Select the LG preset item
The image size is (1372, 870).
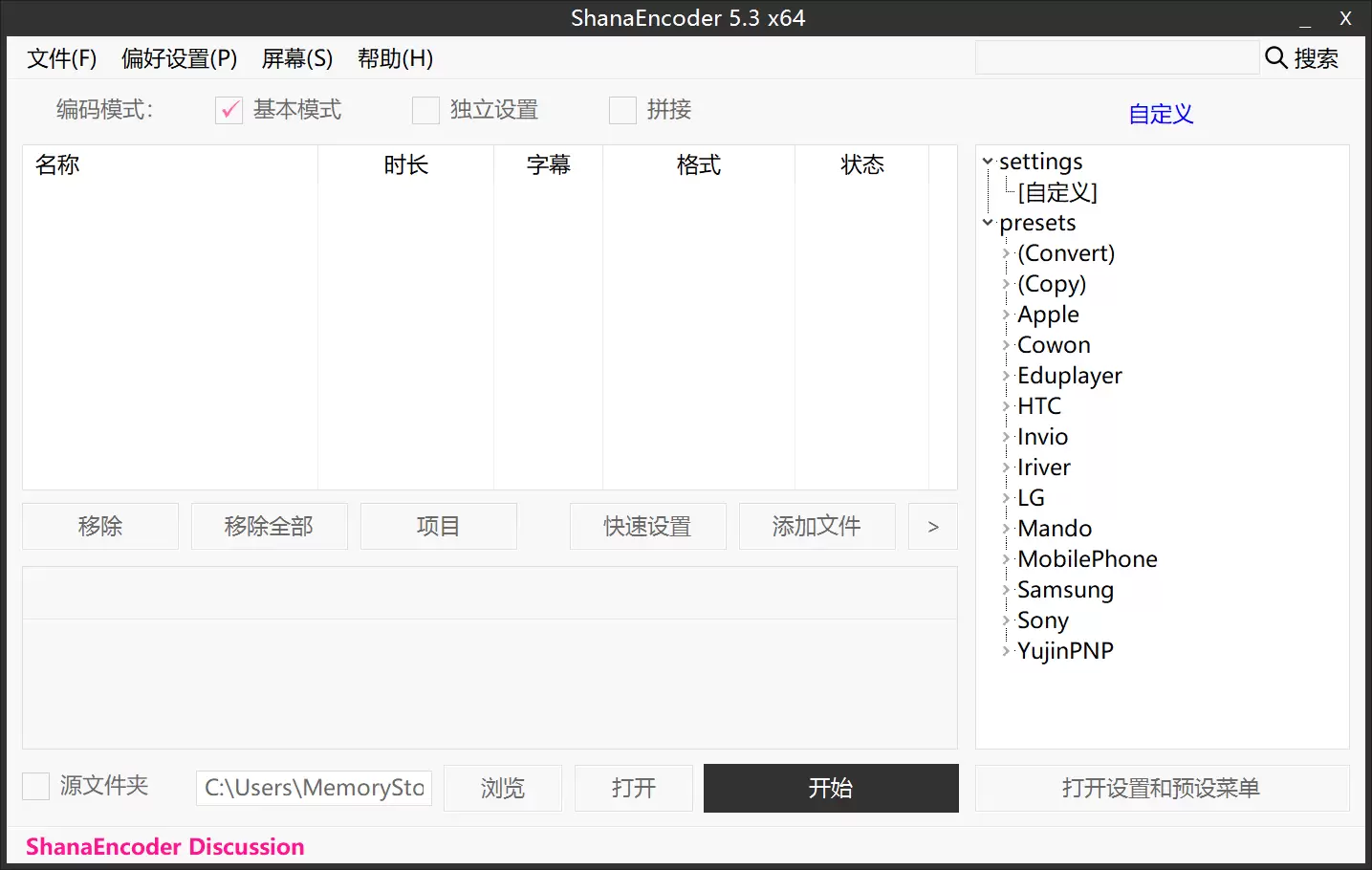coord(1031,498)
